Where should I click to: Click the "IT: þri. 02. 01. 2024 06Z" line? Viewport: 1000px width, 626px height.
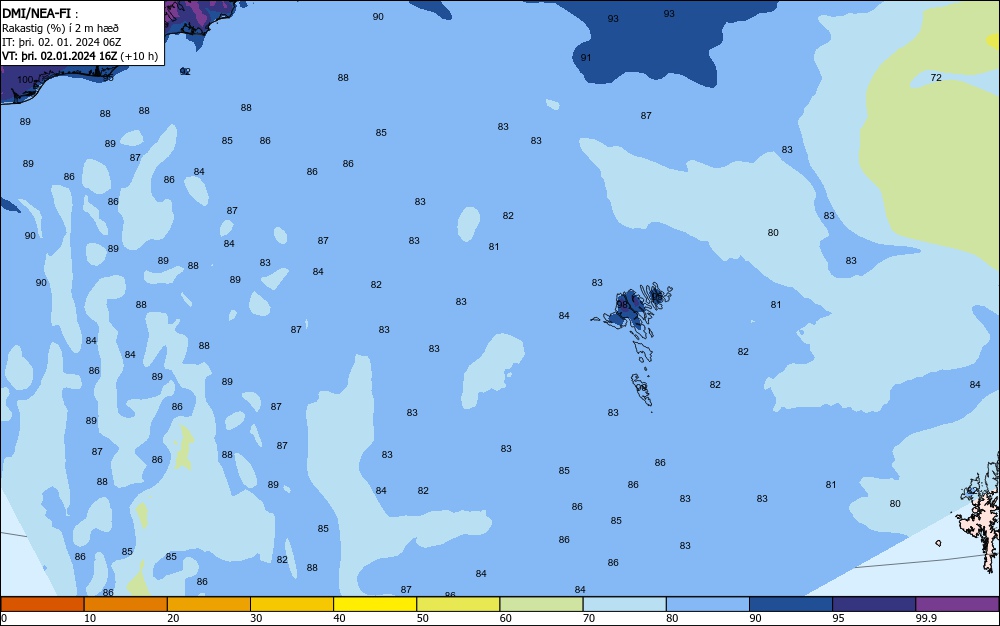[x=62, y=42]
